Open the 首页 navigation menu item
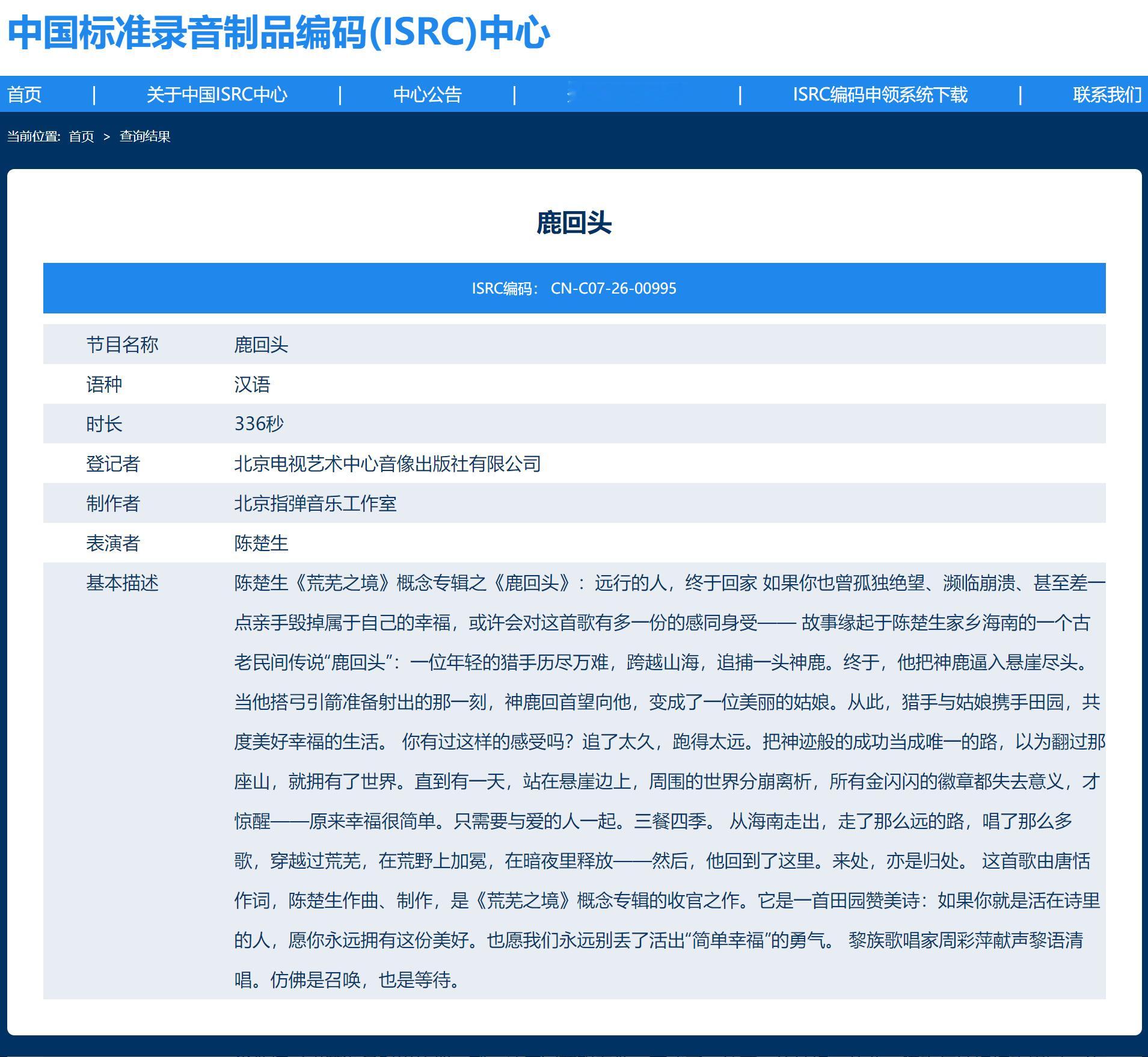 24,95
